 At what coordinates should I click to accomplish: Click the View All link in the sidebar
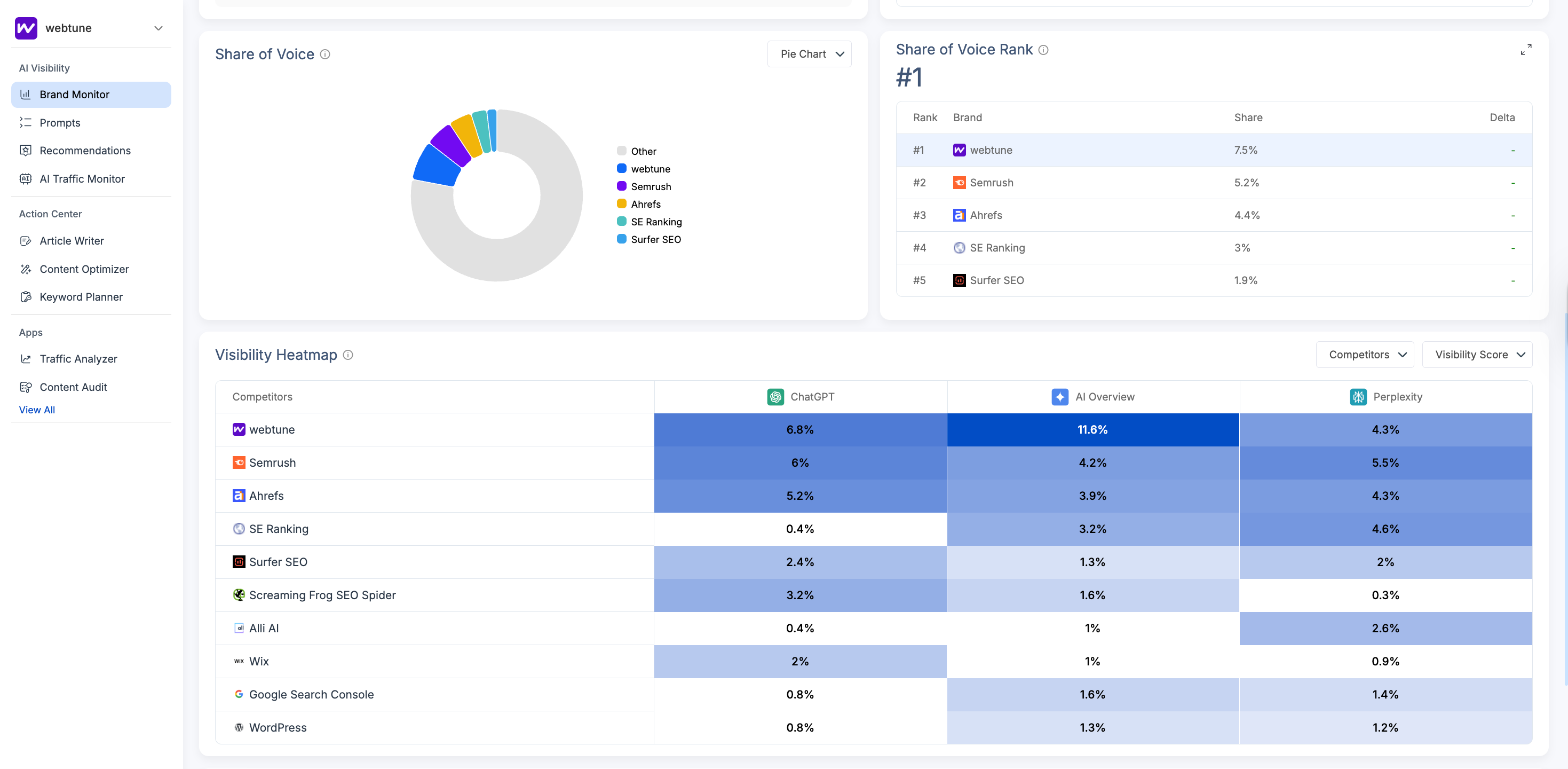click(36, 410)
